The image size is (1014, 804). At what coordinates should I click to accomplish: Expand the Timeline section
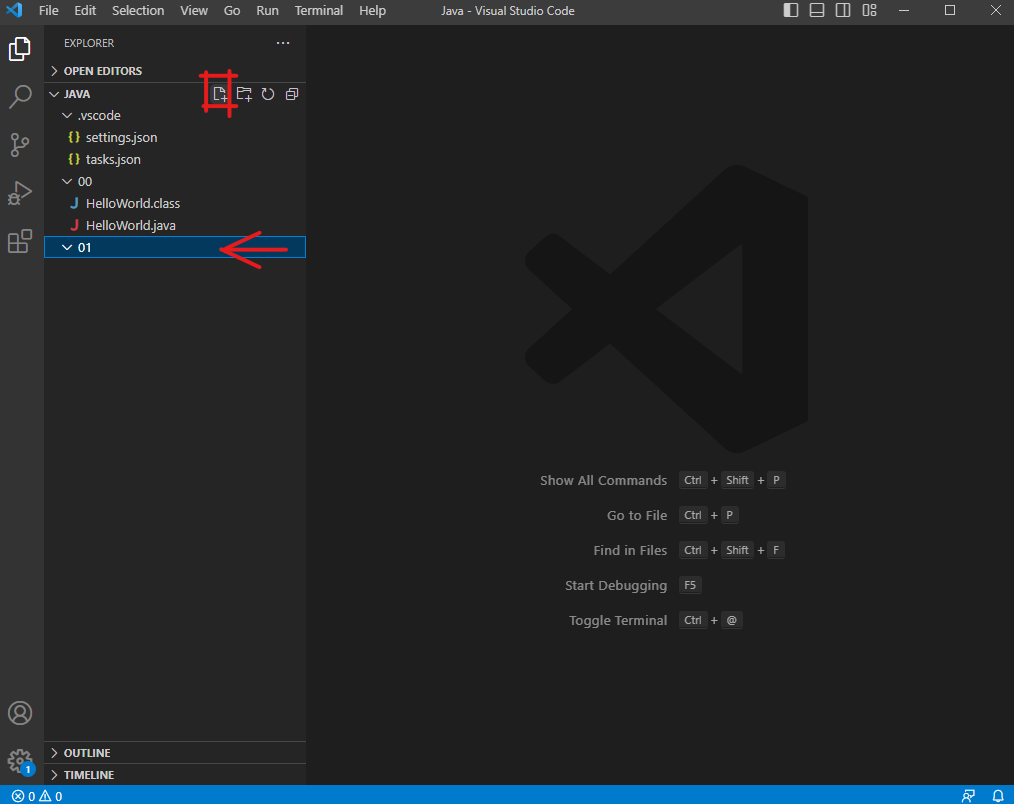click(x=89, y=775)
